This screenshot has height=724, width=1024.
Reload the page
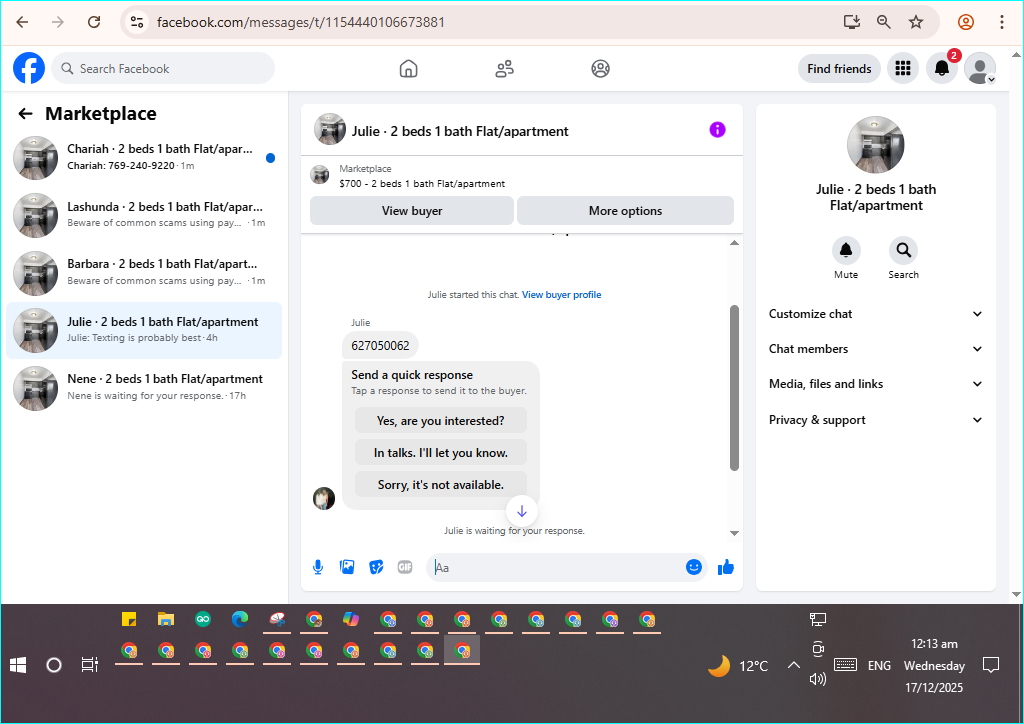[x=94, y=22]
